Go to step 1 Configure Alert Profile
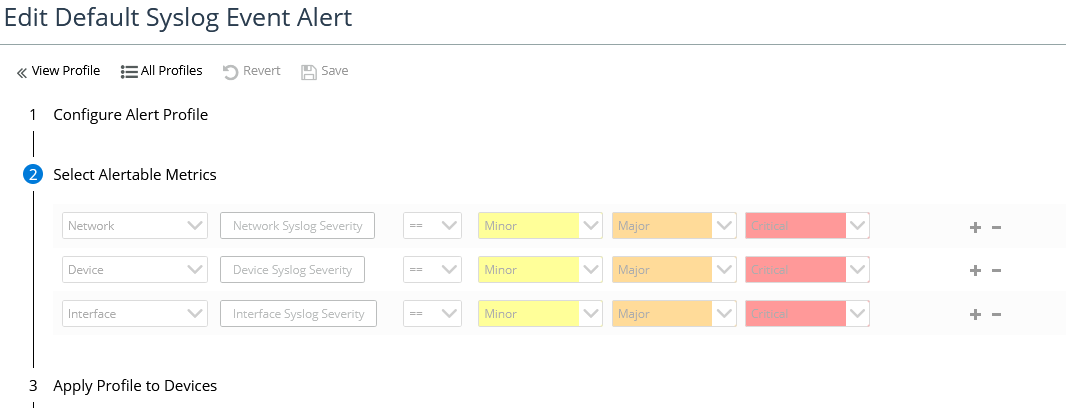 pos(130,115)
